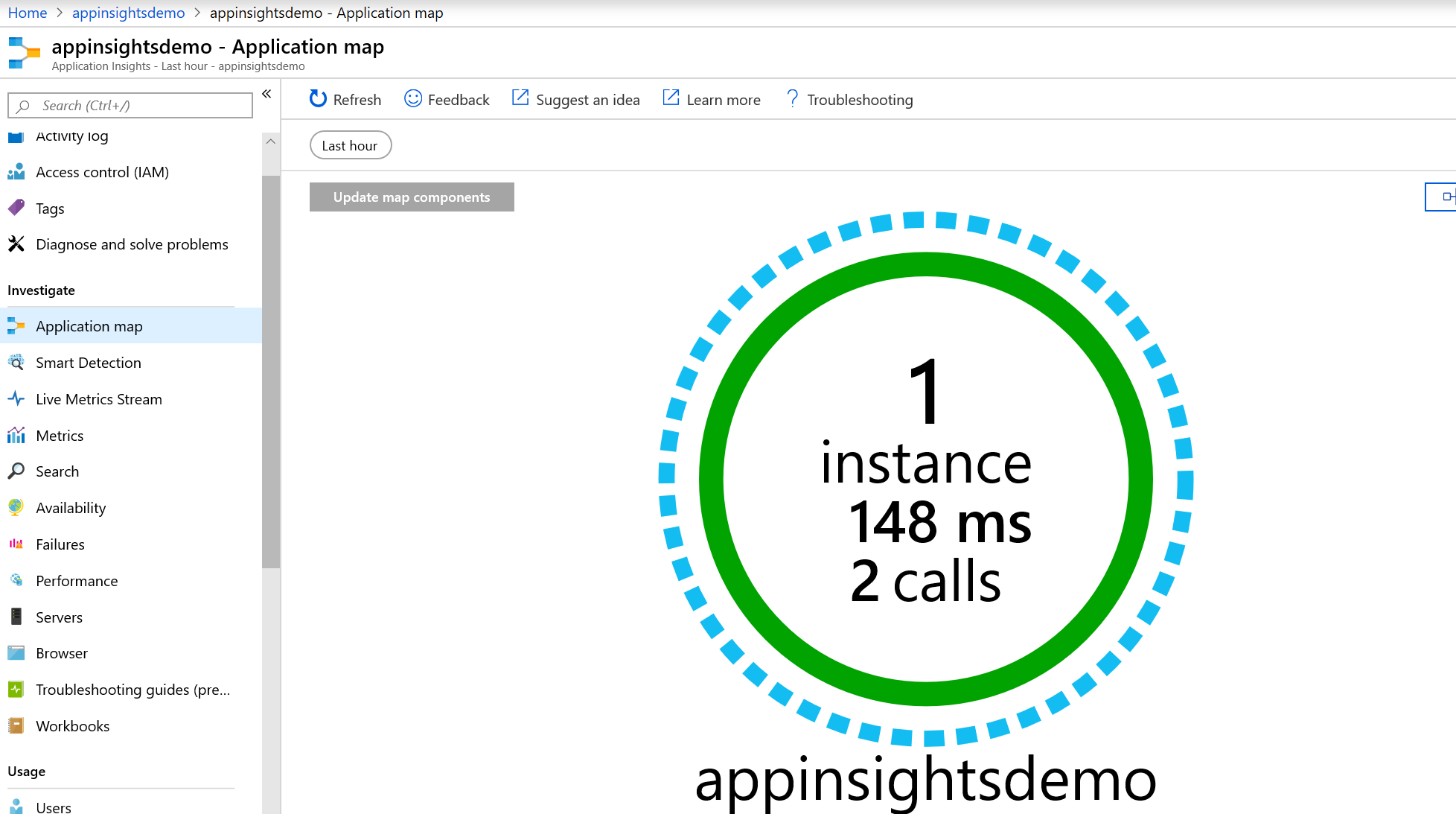
Task: Go to Home breadcrumb link
Action: pyautogui.click(x=28, y=13)
